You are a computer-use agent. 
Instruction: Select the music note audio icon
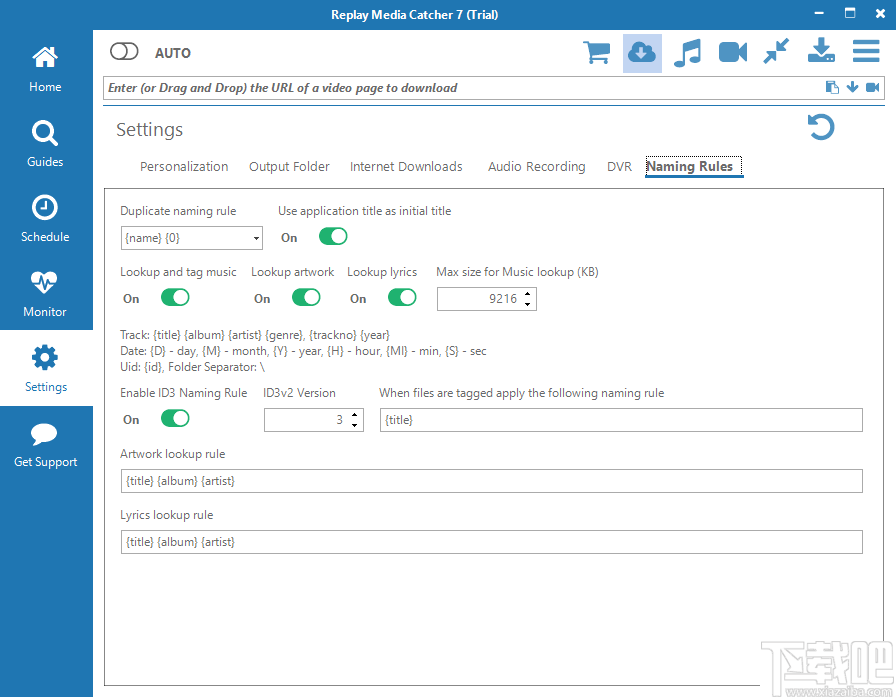coord(687,52)
